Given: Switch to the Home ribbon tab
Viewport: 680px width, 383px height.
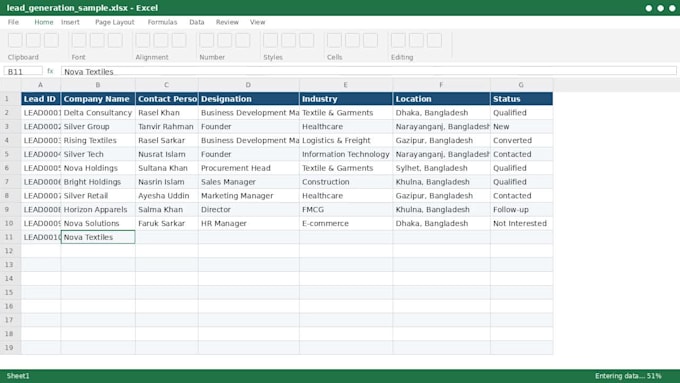Looking at the screenshot, I should [x=44, y=22].
